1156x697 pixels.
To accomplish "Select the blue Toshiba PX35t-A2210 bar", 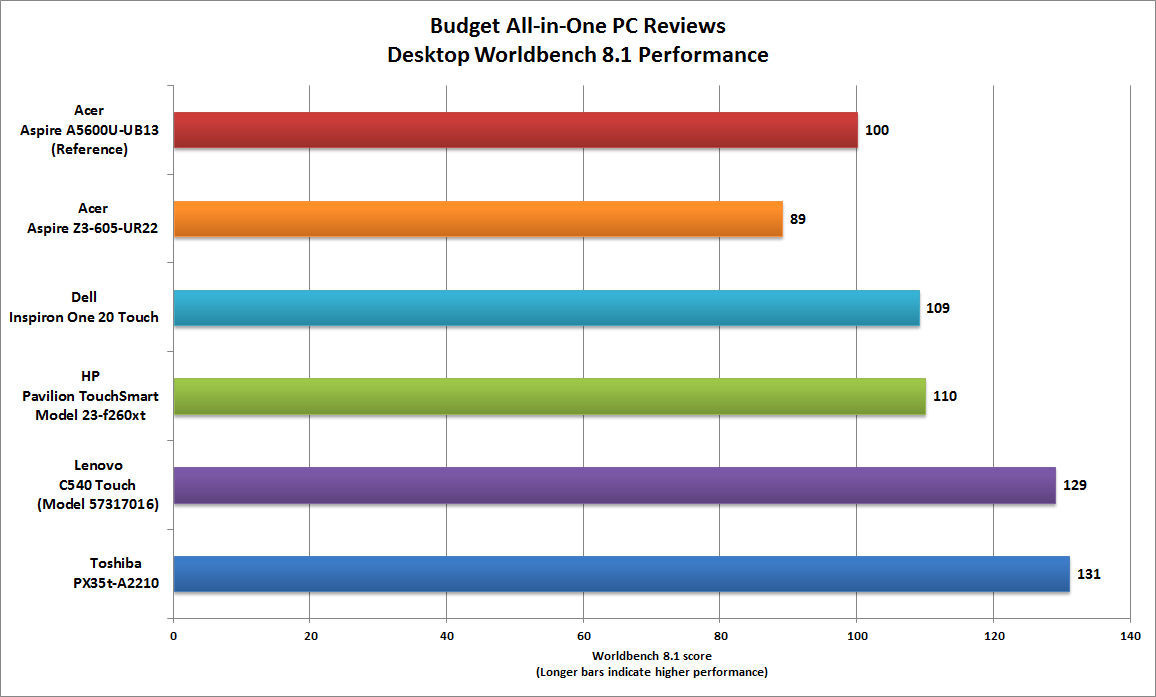I will point(621,574).
